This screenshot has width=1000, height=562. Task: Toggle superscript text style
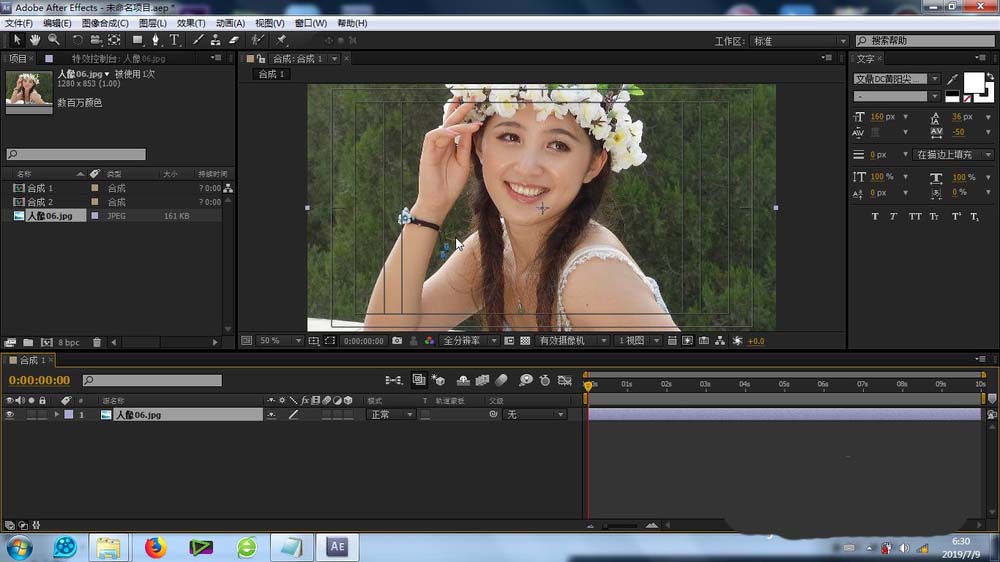click(956, 217)
